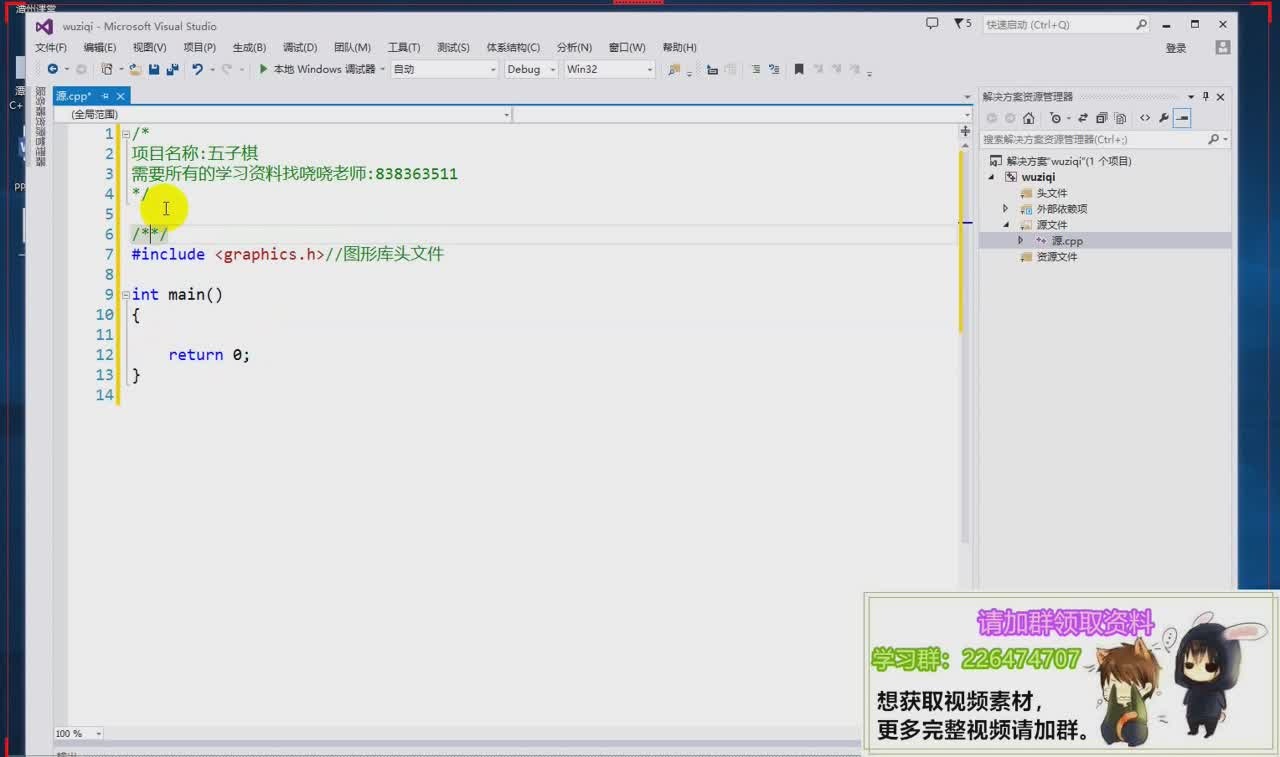Click the Show All Files icon
1280x757 pixels.
(x=1120, y=118)
